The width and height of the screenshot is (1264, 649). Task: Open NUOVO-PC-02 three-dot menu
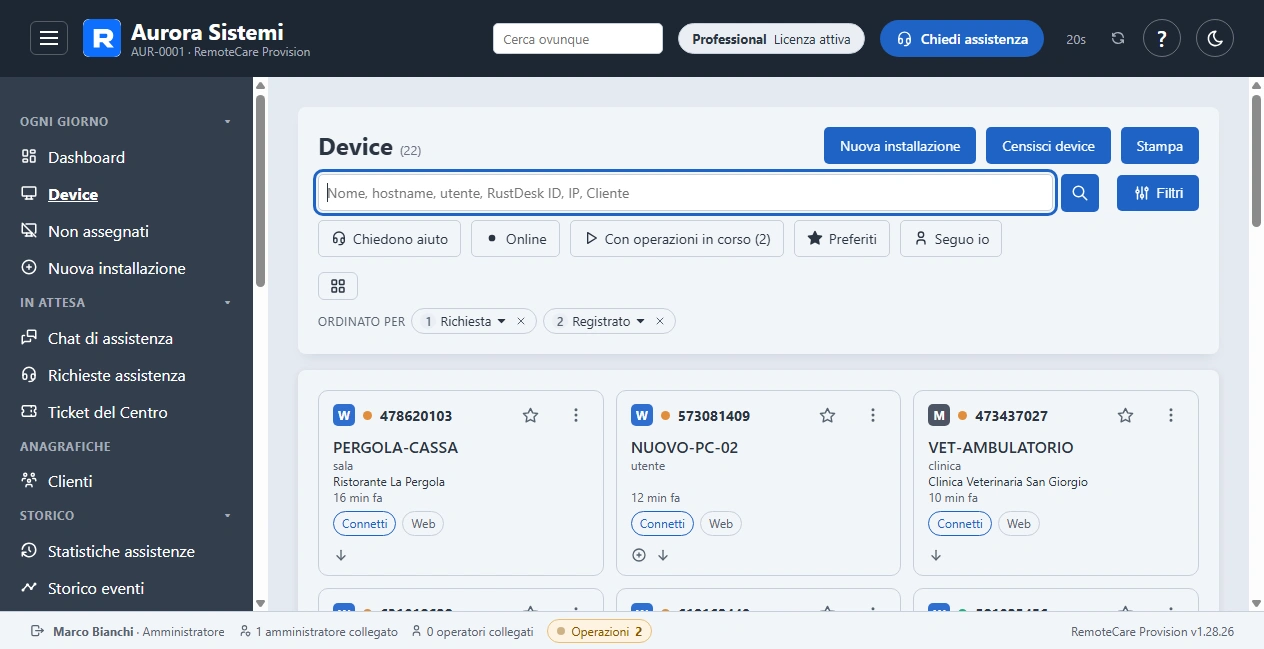pos(873,415)
